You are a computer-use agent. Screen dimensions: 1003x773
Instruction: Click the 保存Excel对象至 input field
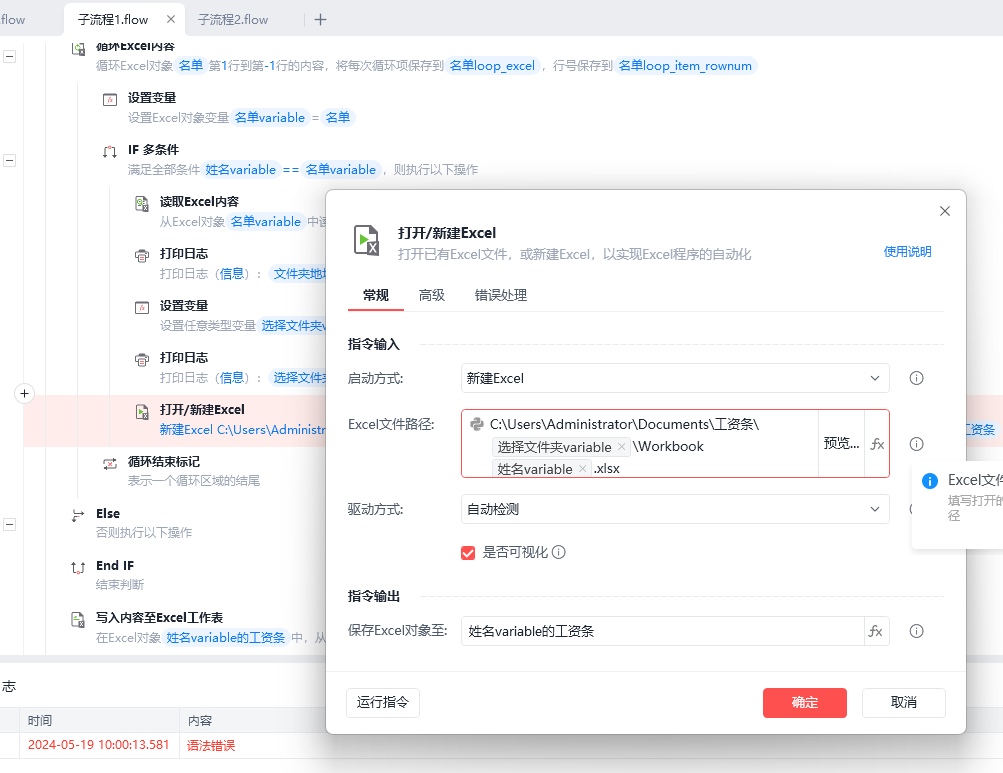(662, 631)
